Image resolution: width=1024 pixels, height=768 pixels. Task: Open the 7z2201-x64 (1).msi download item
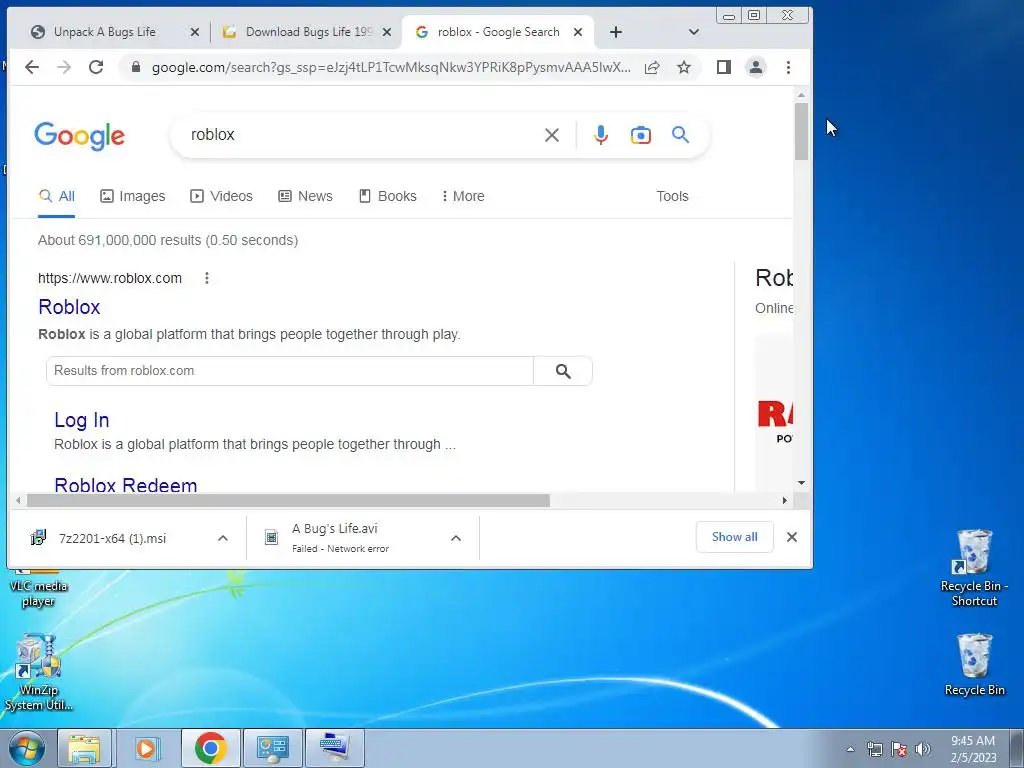click(x=112, y=538)
